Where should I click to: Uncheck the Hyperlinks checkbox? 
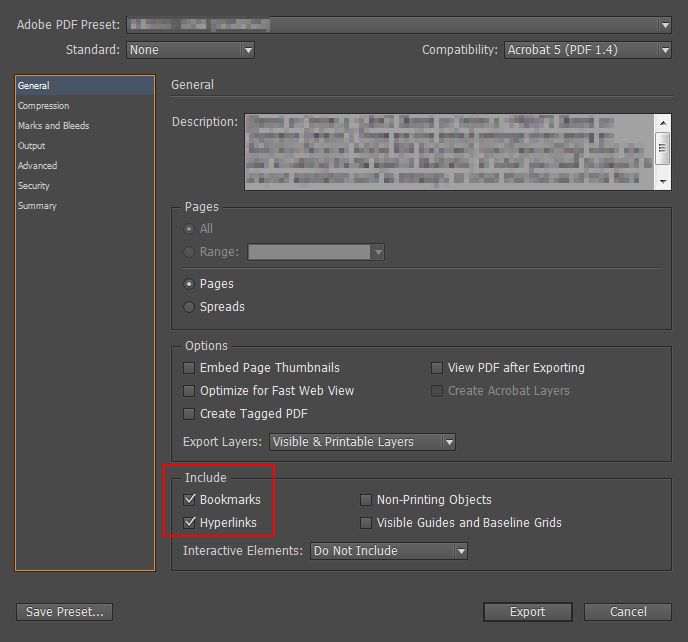pos(189,523)
